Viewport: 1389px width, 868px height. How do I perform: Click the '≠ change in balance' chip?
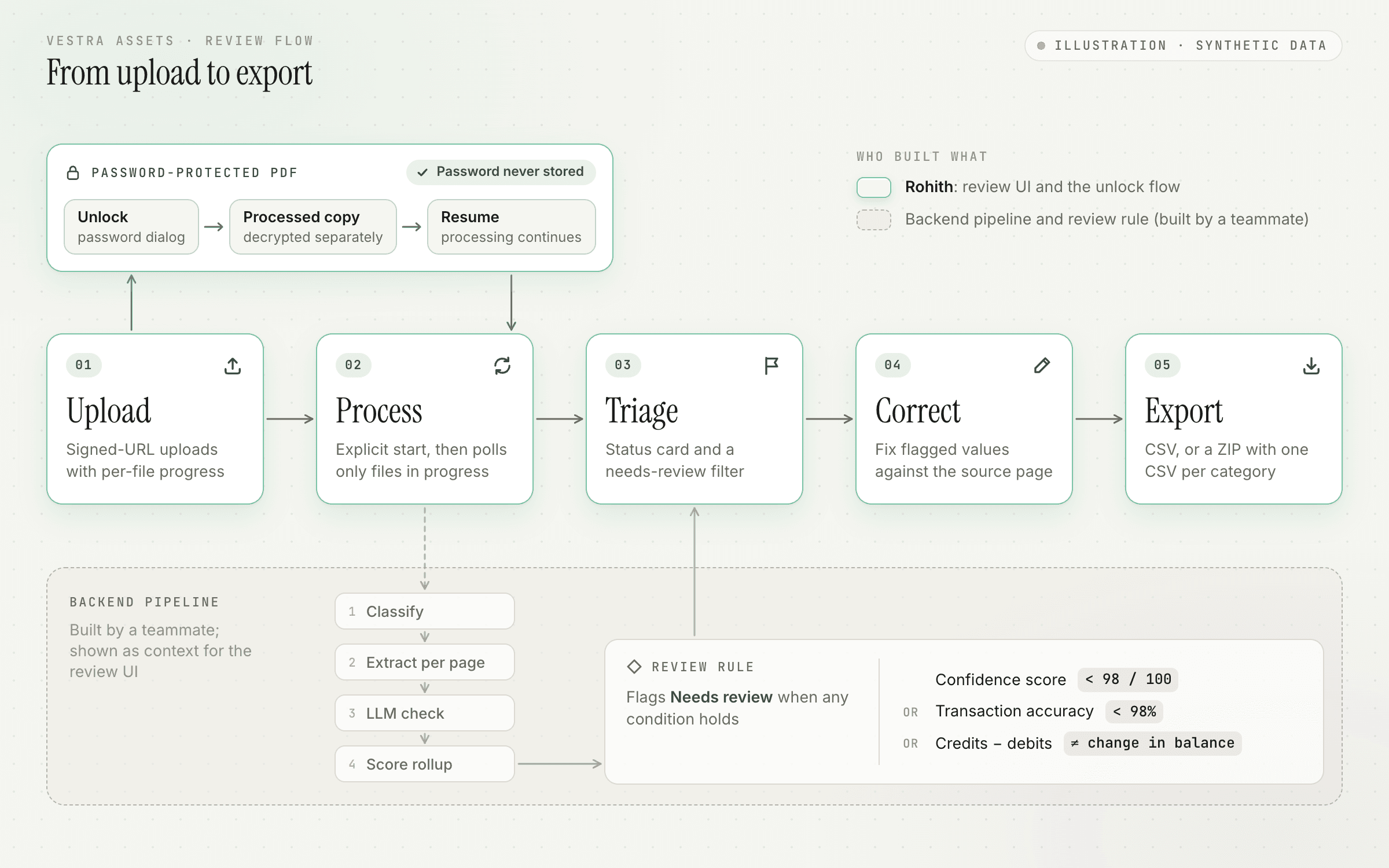[1153, 743]
